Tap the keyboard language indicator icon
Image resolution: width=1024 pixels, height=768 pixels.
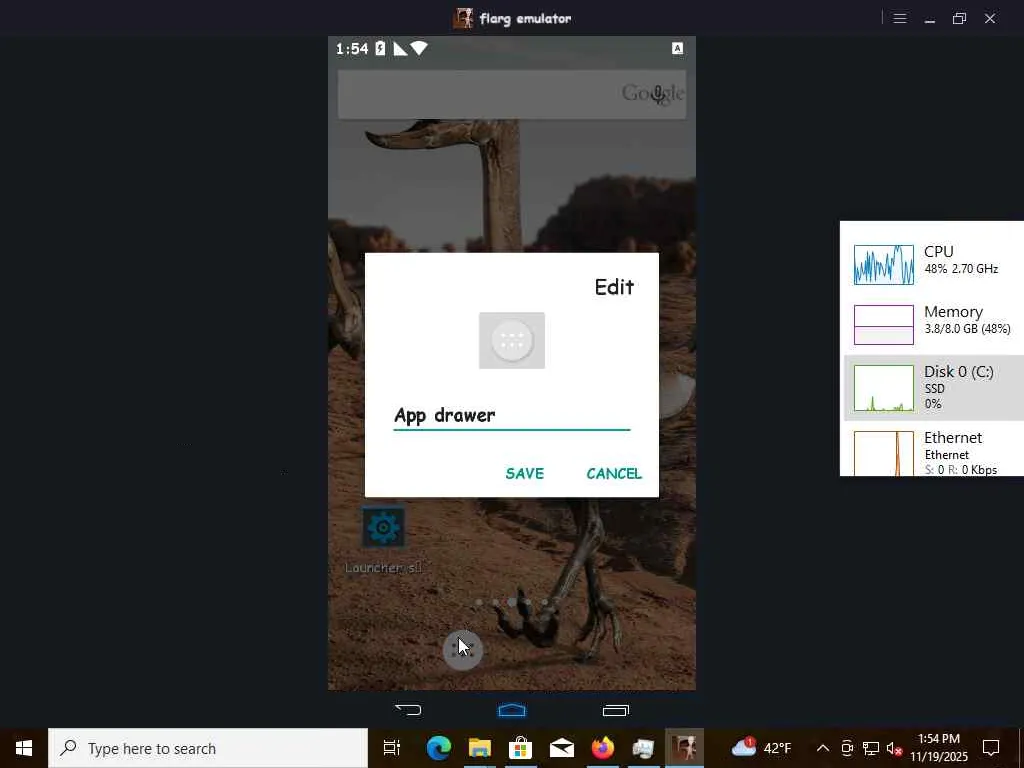coord(677,48)
